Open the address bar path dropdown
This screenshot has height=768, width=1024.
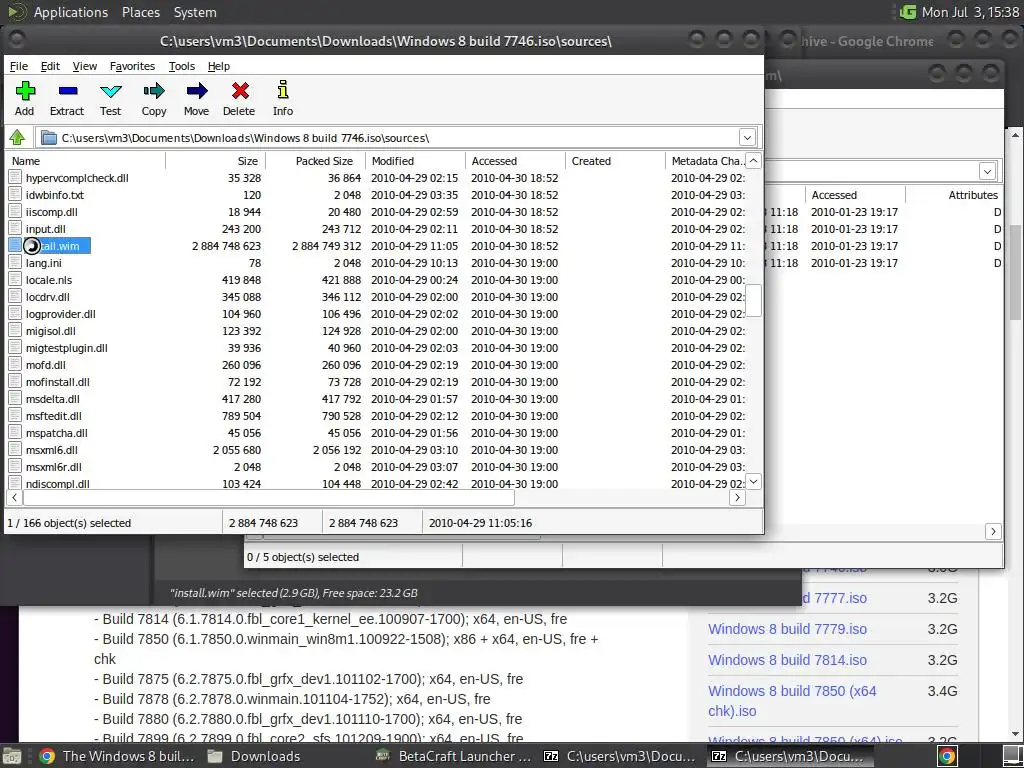(748, 138)
